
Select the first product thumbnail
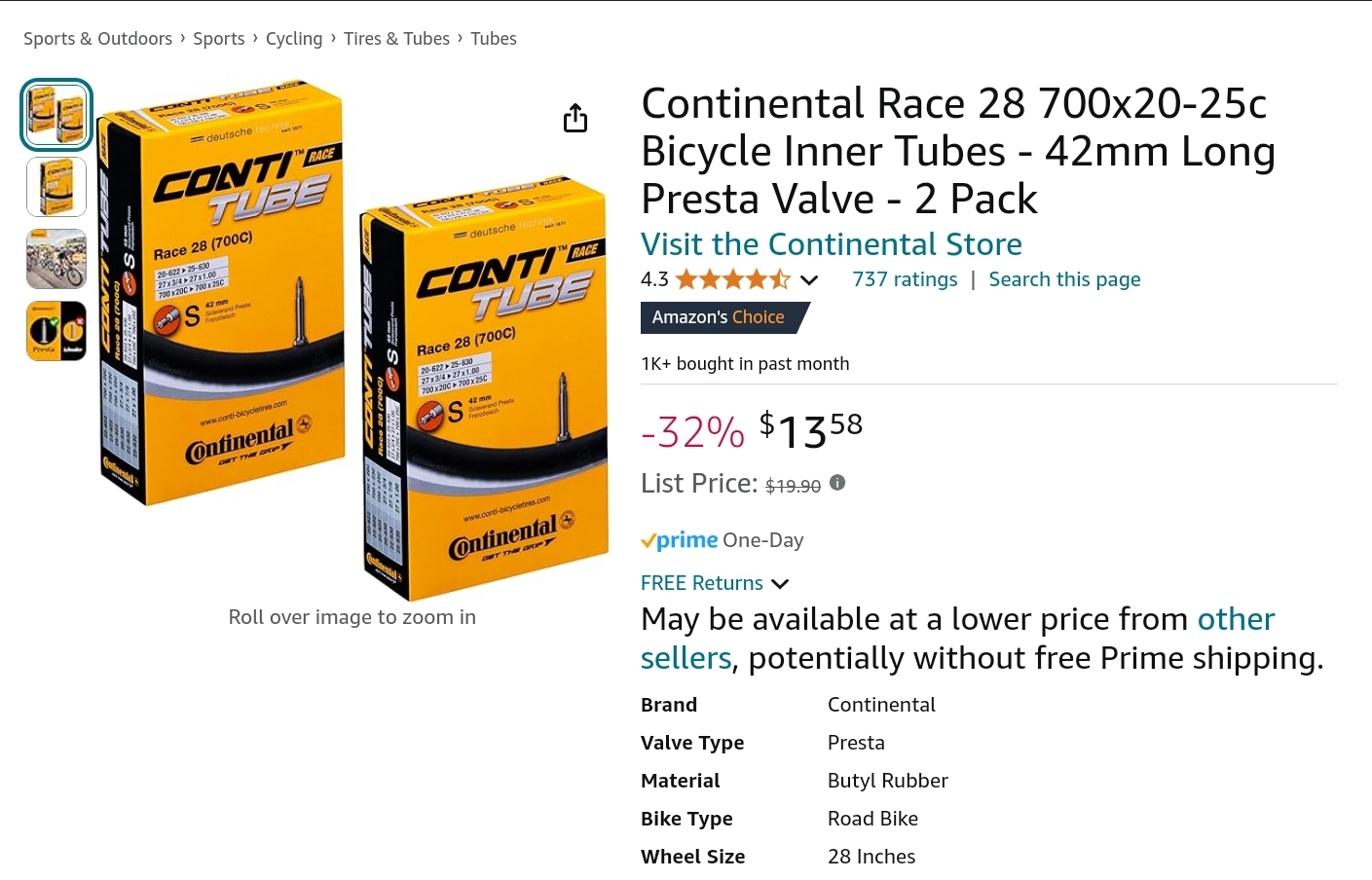(x=56, y=115)
